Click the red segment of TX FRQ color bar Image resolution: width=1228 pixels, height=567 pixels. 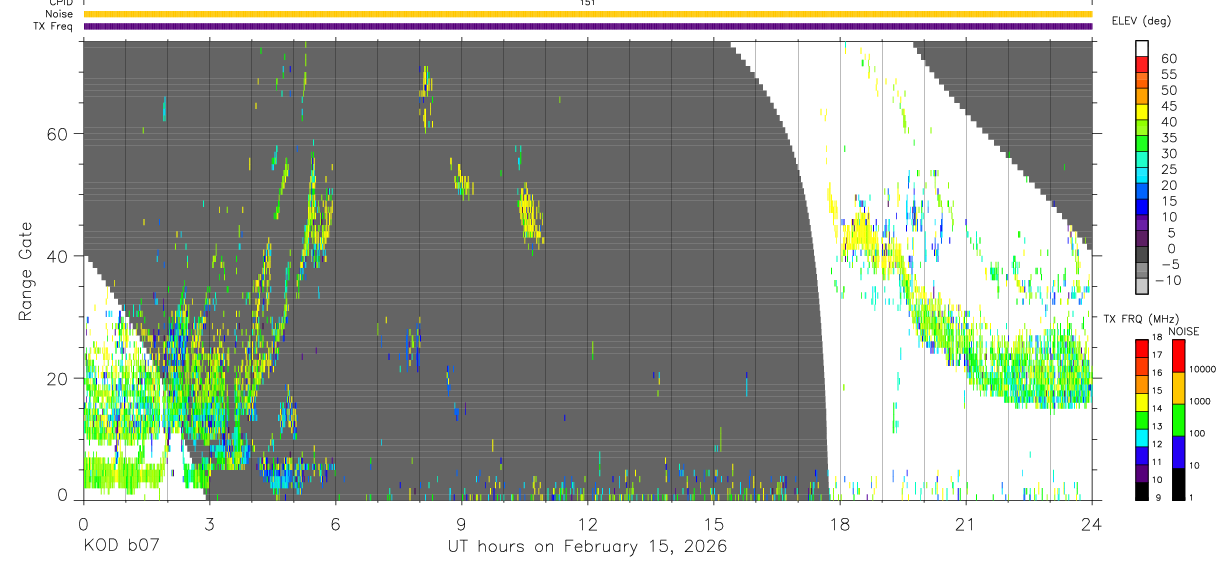click(x=1141, y=347)
